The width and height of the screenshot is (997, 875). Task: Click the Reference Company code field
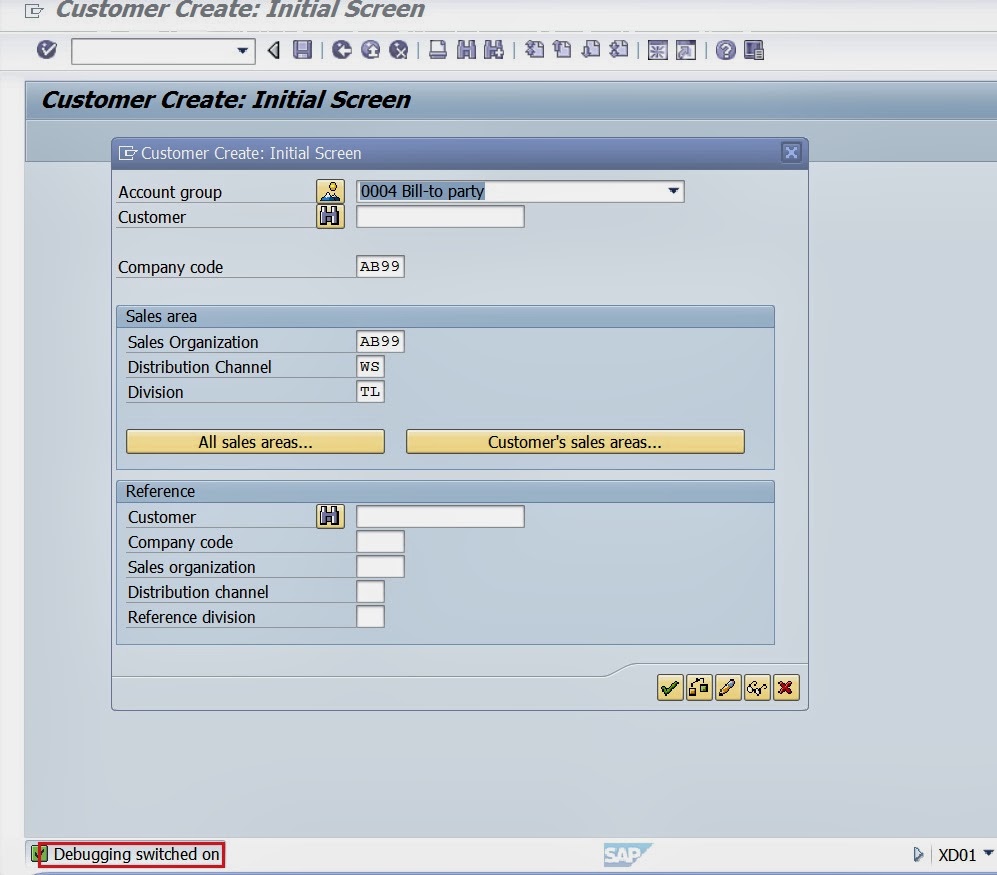coord(380,542)
